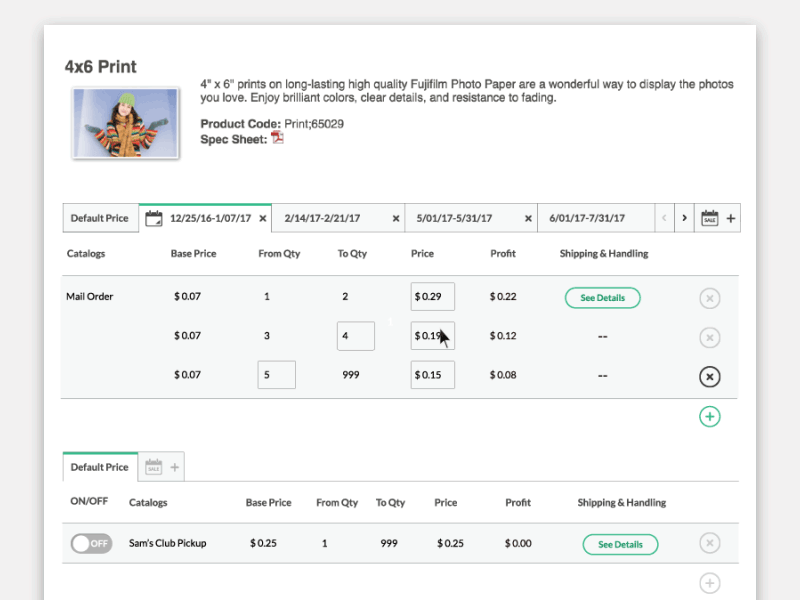Remove the Sam's Club Pickup row

coord(709,543)
